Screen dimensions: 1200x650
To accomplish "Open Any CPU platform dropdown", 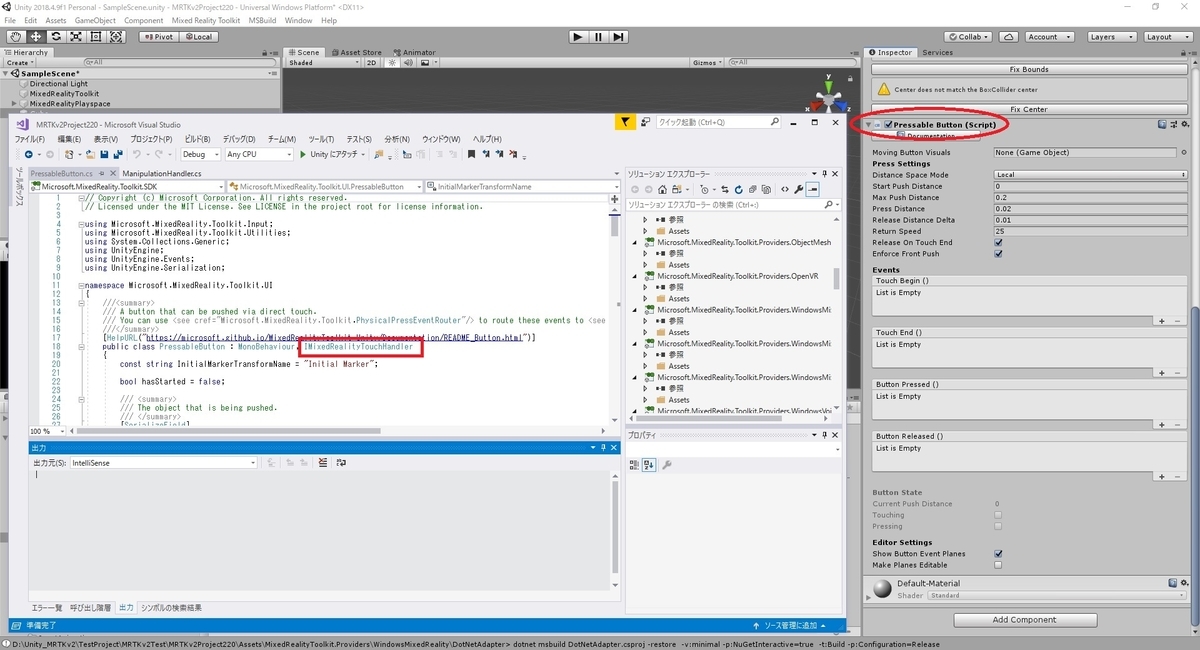I will 259,154.
